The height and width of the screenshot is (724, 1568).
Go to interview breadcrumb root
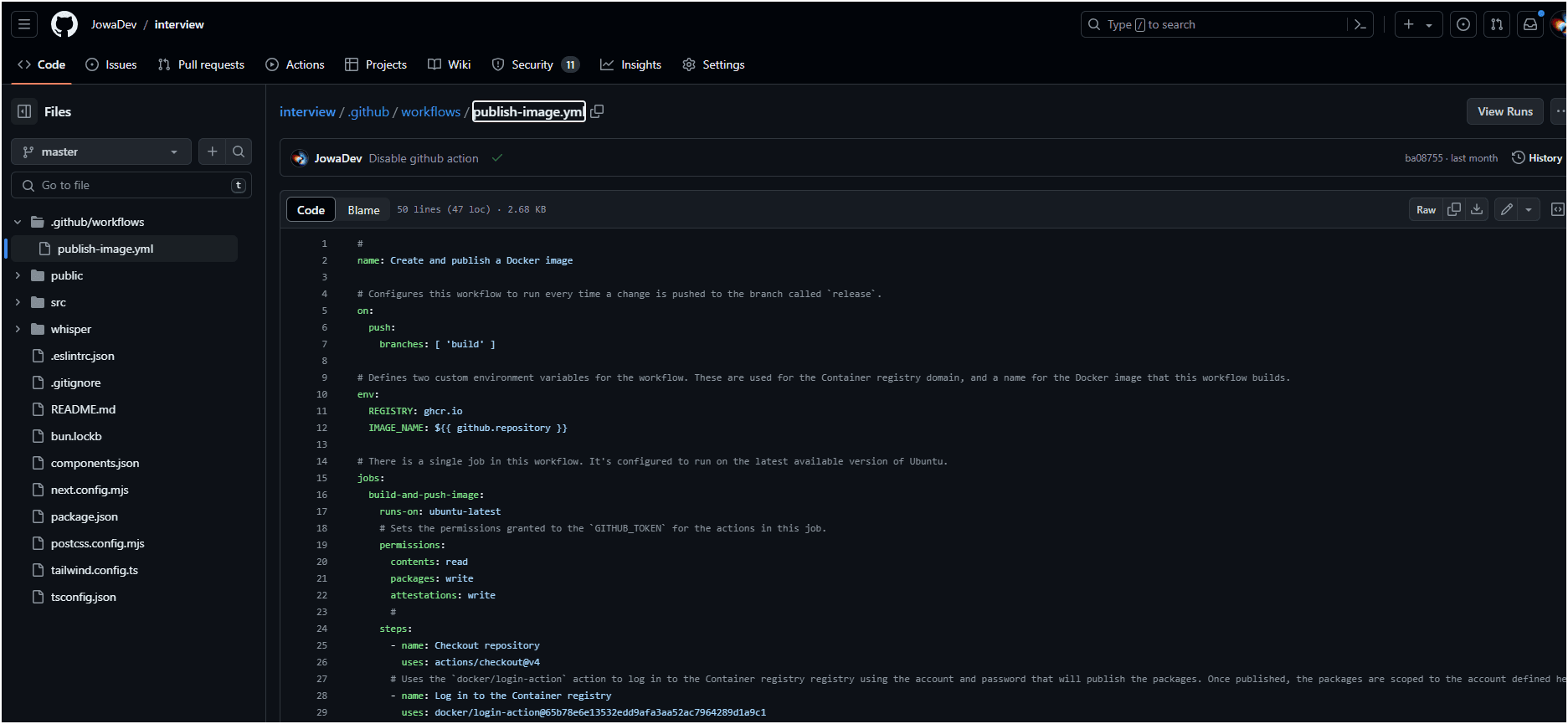click(307, 111)
